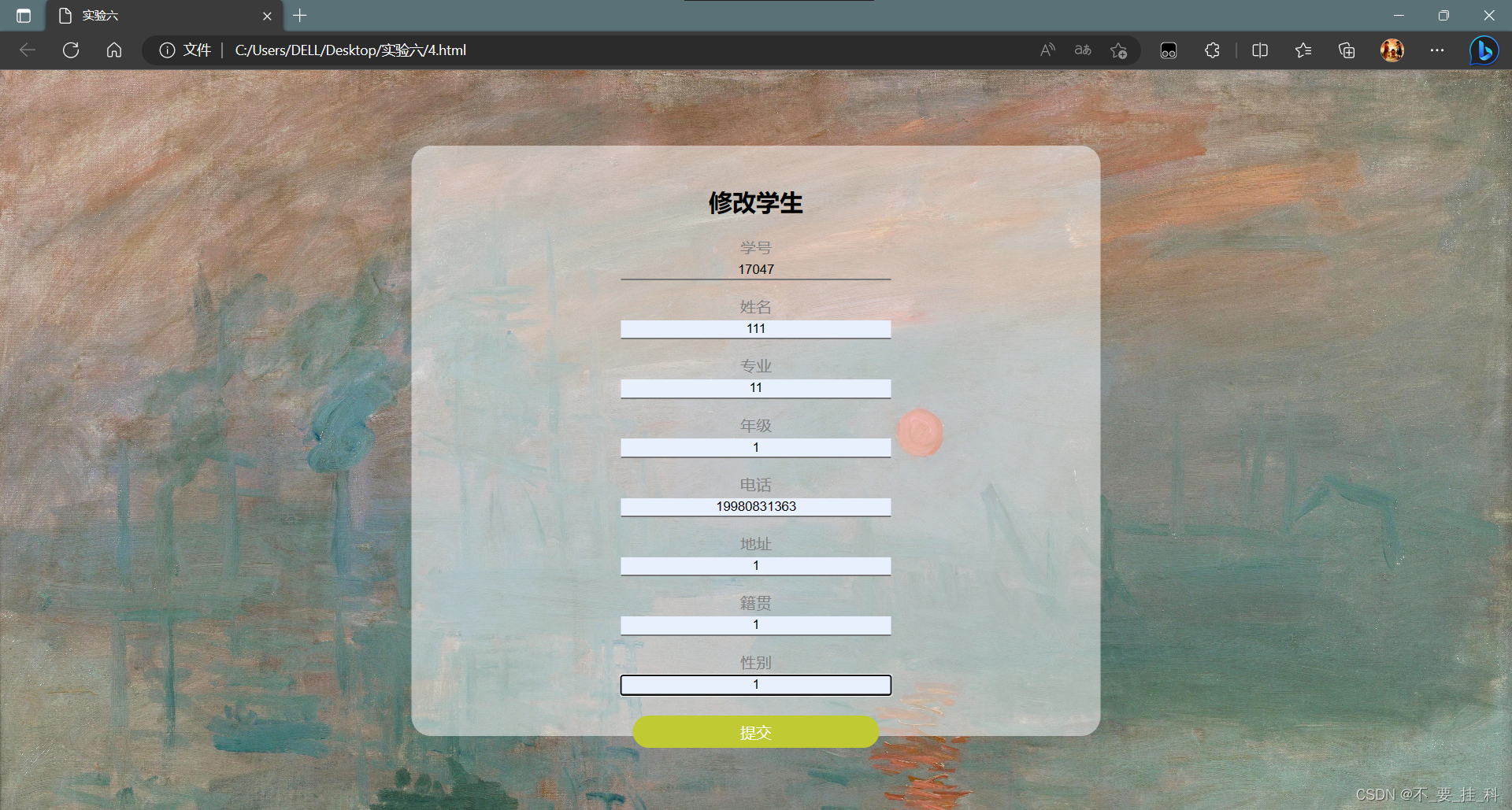Click the 学号 field showing 17047
1512x810 pixels.
[756, 269]
